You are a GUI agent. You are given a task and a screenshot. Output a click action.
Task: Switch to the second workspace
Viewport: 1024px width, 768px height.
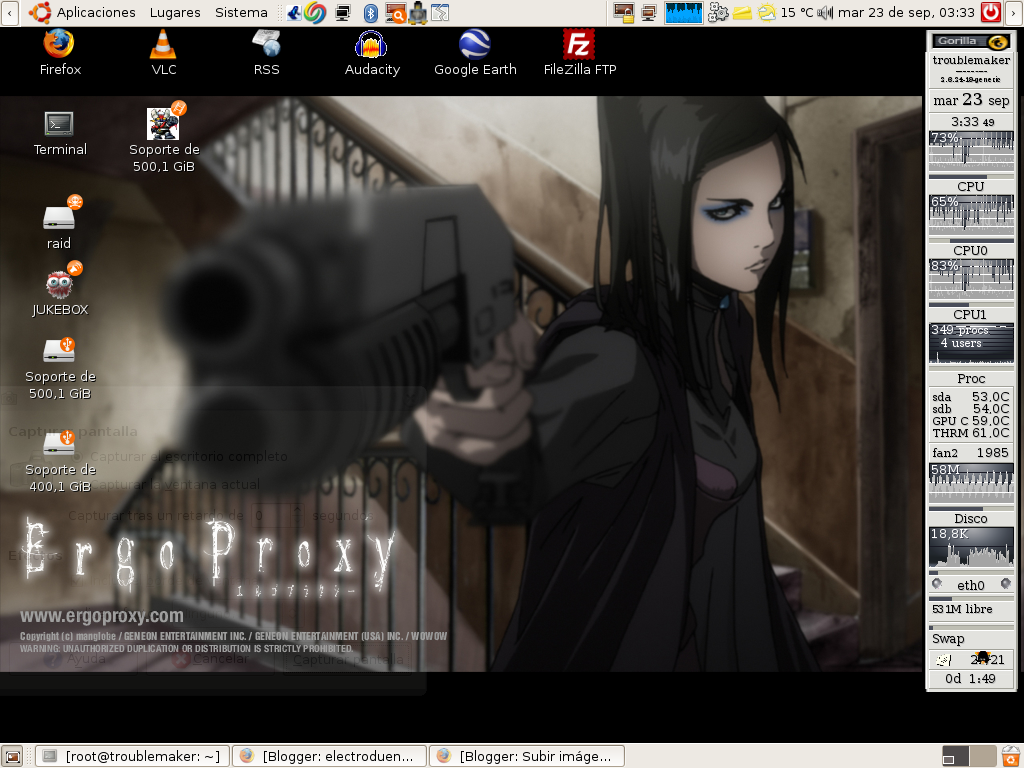click(x=984, y=756)
